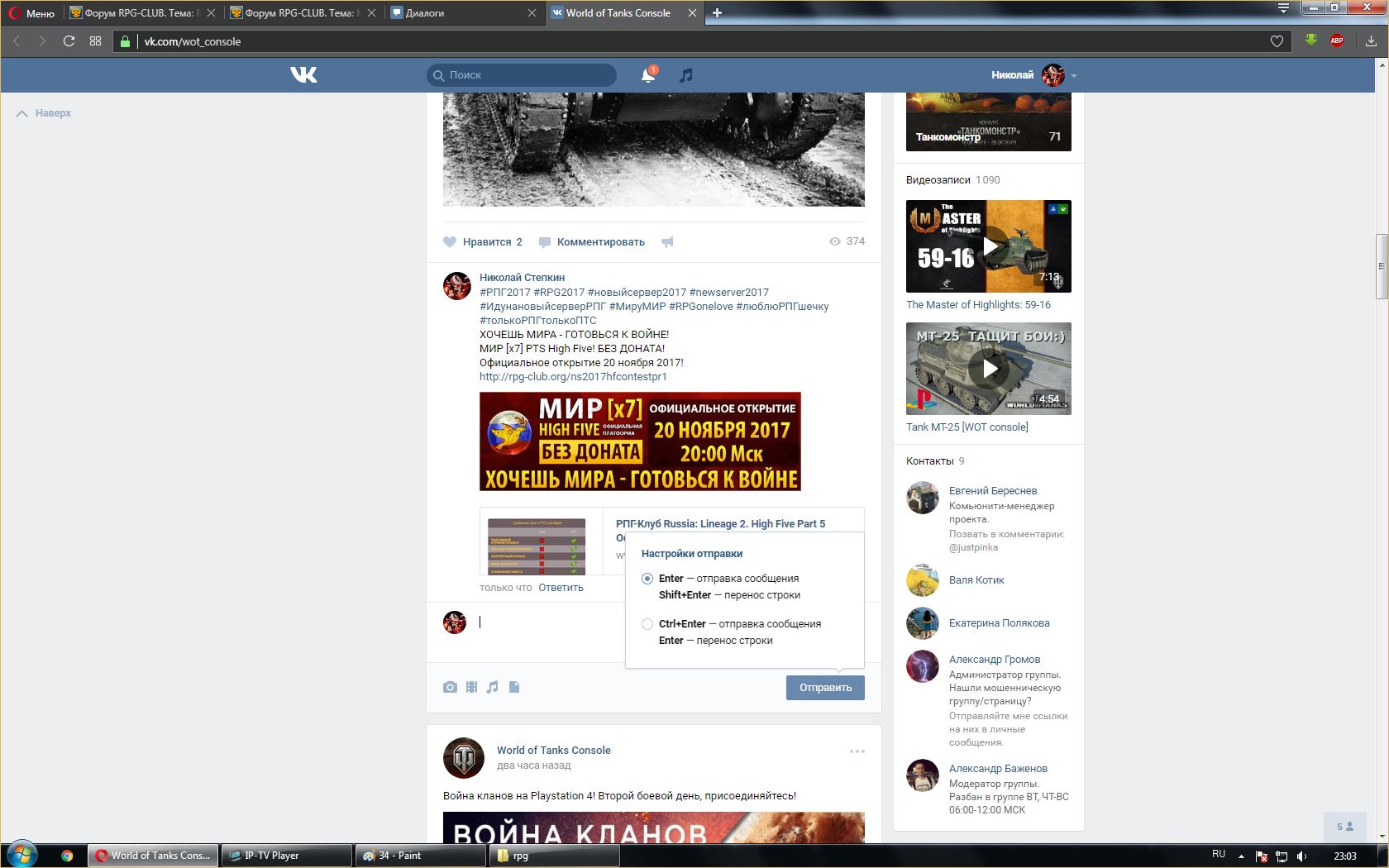Click Комментировать under the post
The height and width of the screenshot is (868, 1389).
point(591,242)
